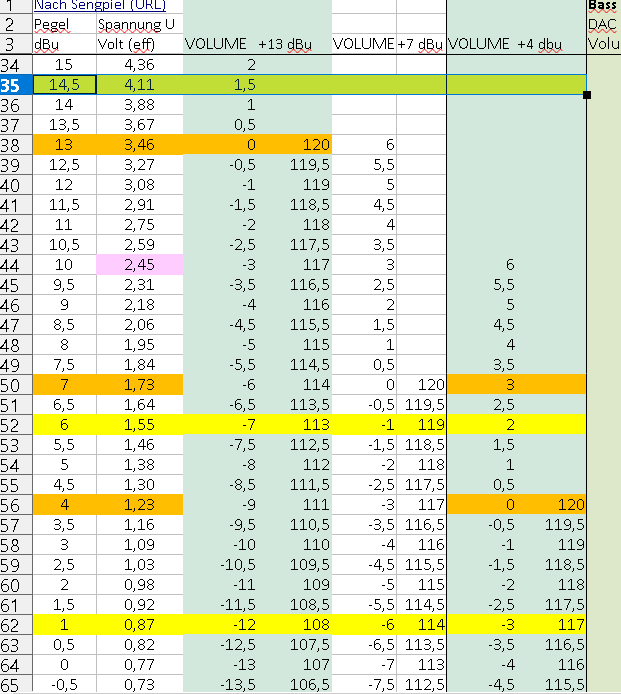
Task: Select the yellow -12 cell in row 62
Action: (220, 625)
